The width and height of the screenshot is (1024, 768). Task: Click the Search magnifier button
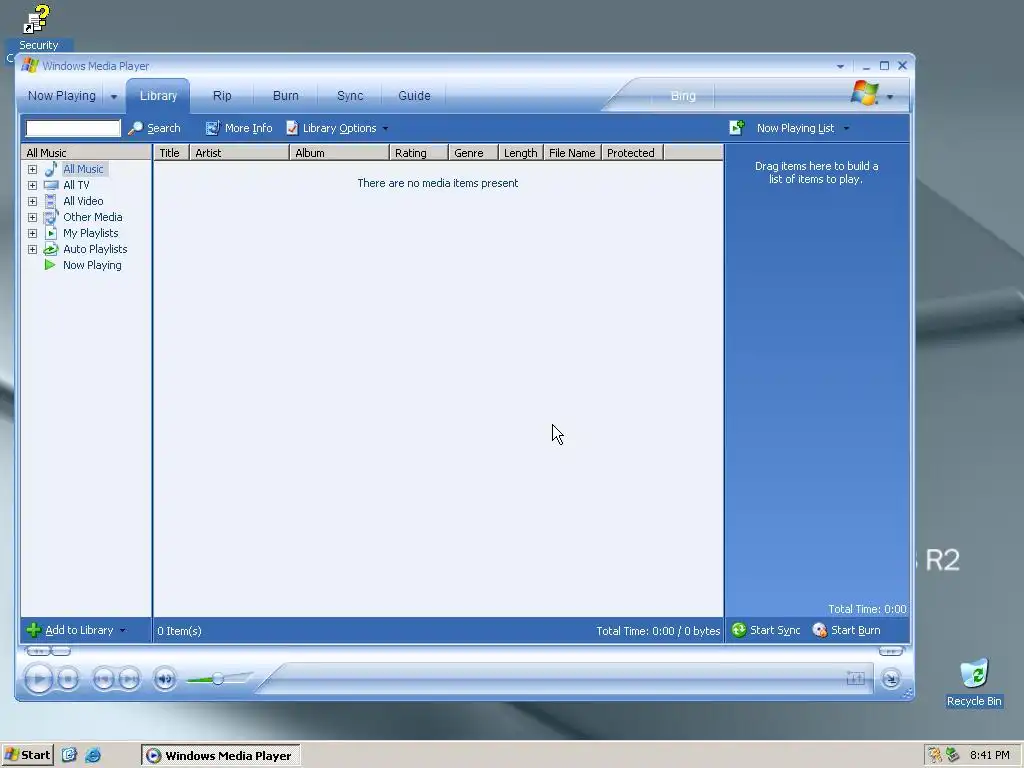point(154,128)
